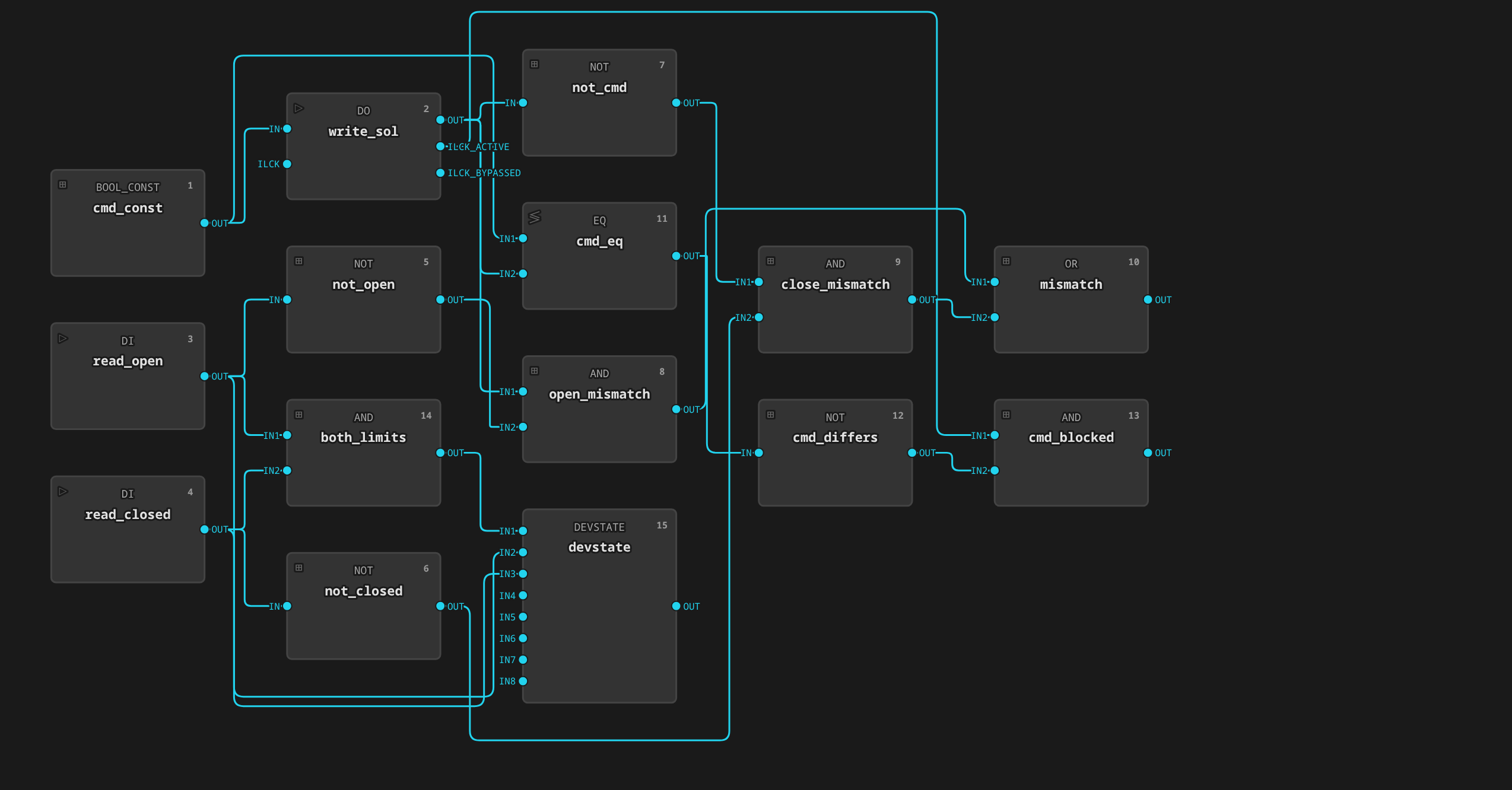Click the grid icon on close_mismatch block

pyautogui.click(x=771, y=261)
